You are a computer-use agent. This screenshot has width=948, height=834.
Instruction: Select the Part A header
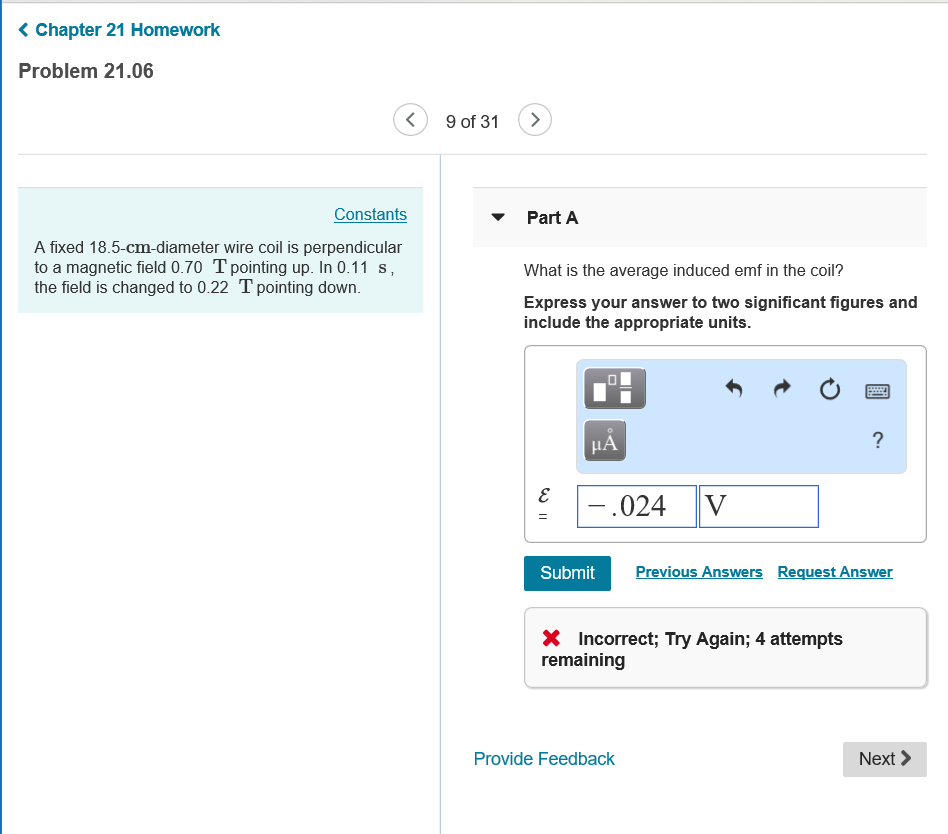(552, 218)
